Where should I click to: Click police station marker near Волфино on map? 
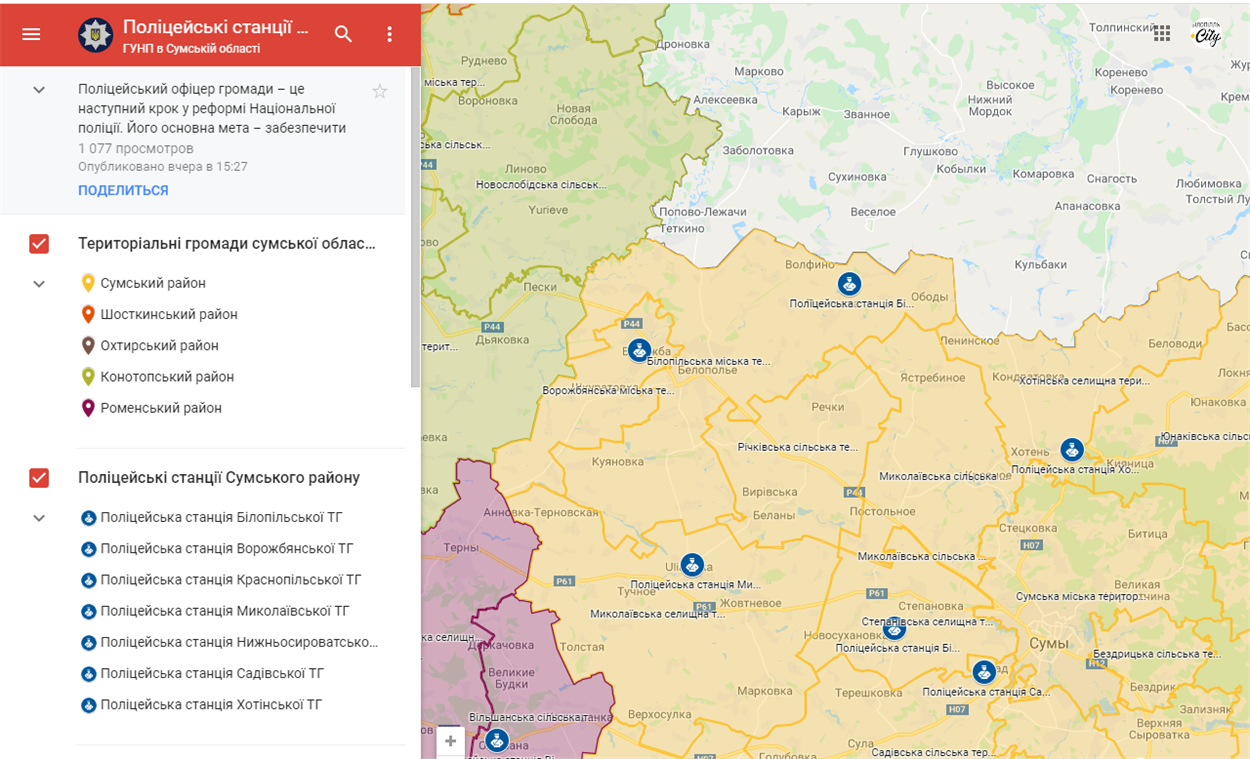(849, 284)
